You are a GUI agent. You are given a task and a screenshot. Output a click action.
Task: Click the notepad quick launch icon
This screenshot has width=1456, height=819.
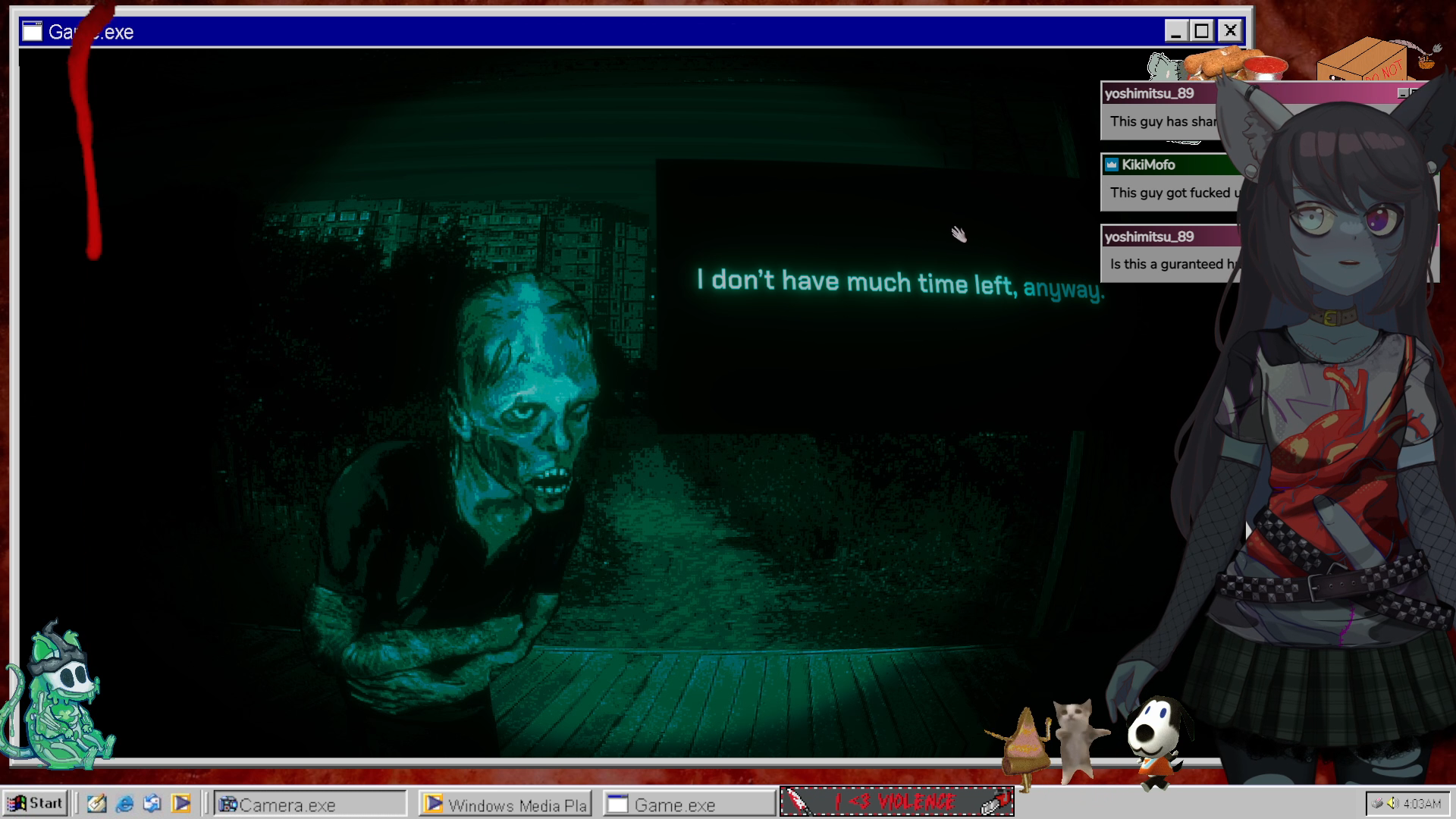[x=96, y=803]
